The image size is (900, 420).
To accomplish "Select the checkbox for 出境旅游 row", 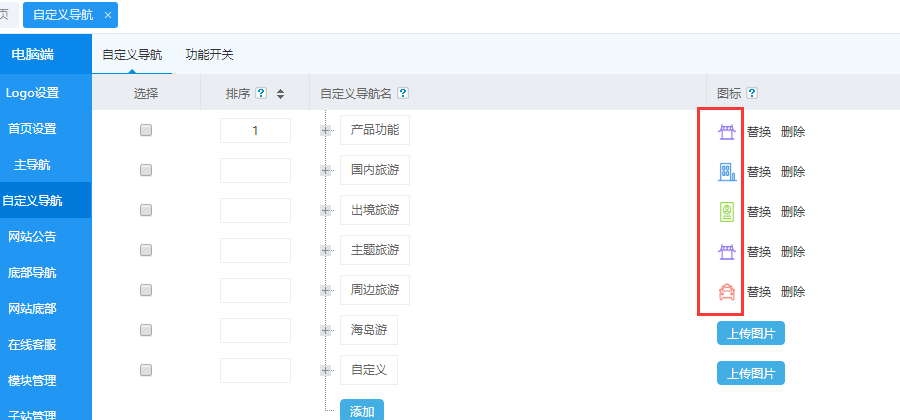I will 146,211.
